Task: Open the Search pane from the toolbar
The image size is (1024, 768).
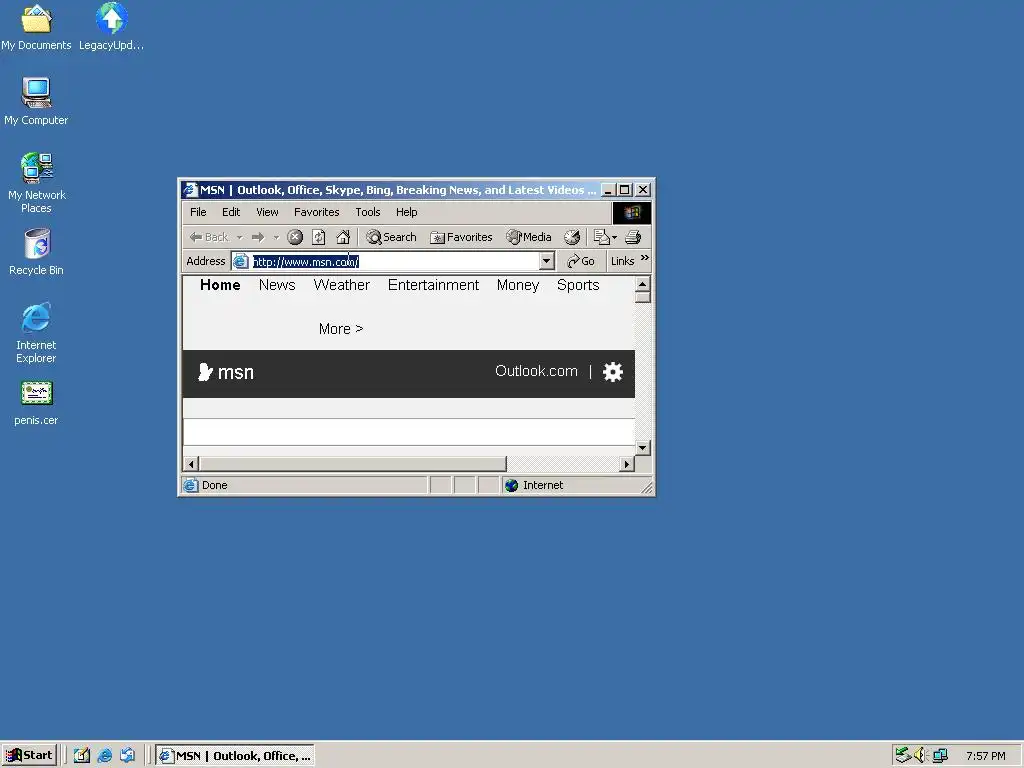Action: coord(391,237)
